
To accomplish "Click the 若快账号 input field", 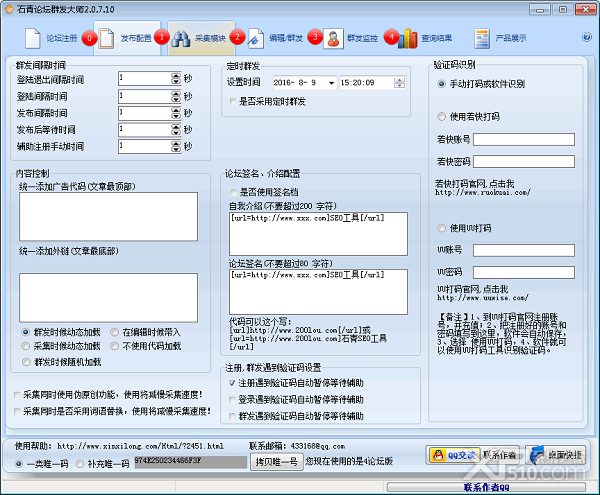I will (x=524, y=140).
